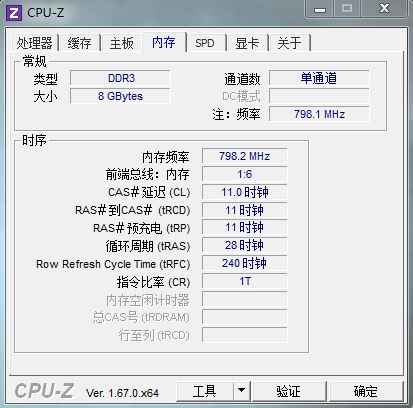Viewport: 413px width, 408px height.
Task: Click the CPU-Z title bar text
Action: (45, 13)
